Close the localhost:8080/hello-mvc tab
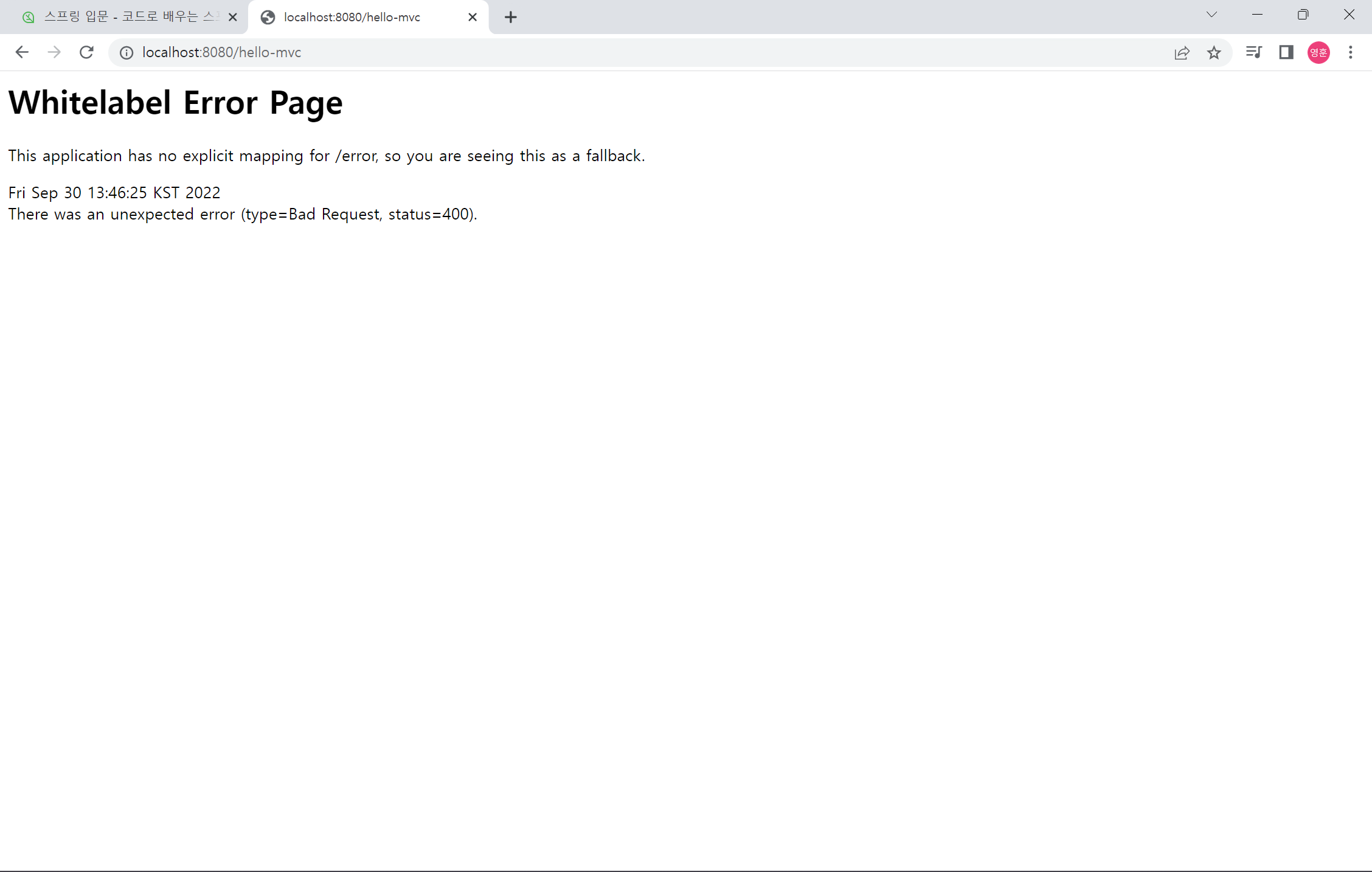This screenshot has height=872, width=1372. tap(473, 17)
